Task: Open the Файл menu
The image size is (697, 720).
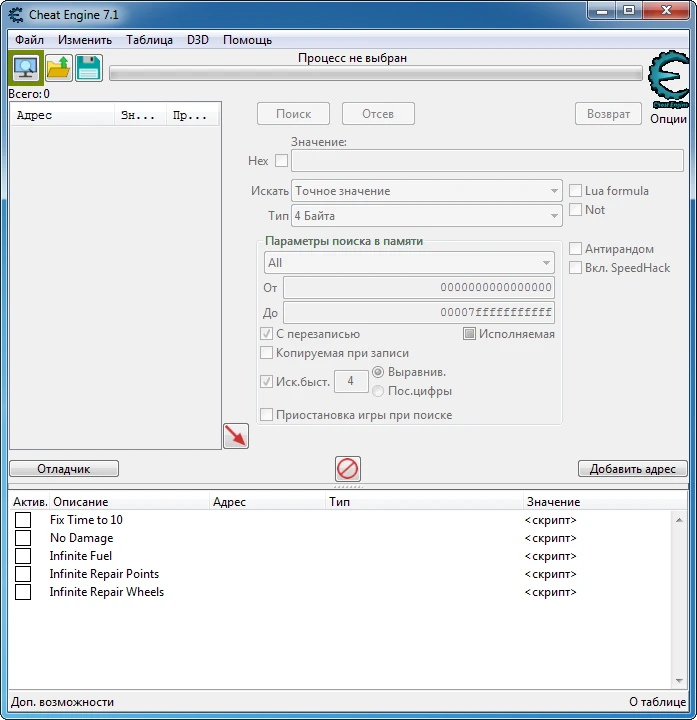Action: (x=29, y=40)
